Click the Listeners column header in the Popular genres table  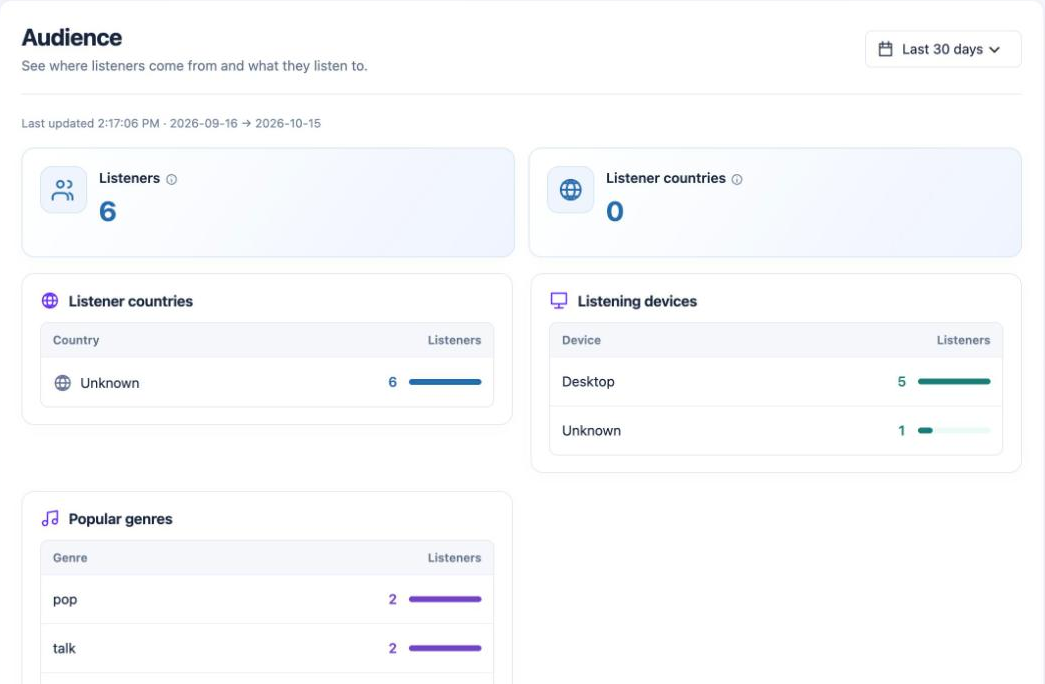pos(454,558)
